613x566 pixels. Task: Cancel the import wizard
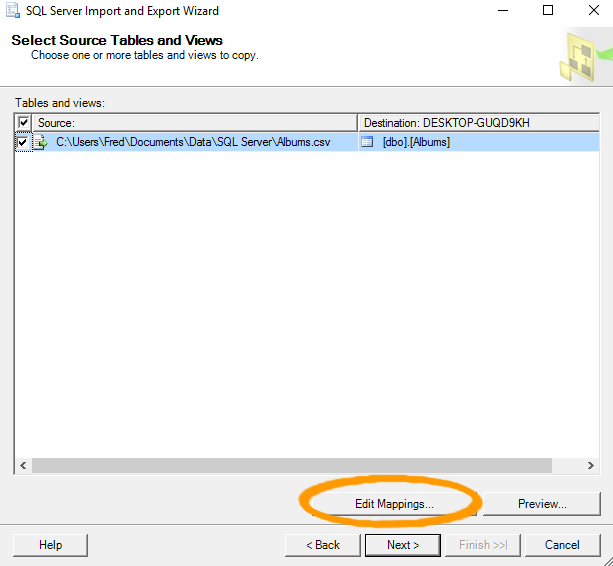562,545
